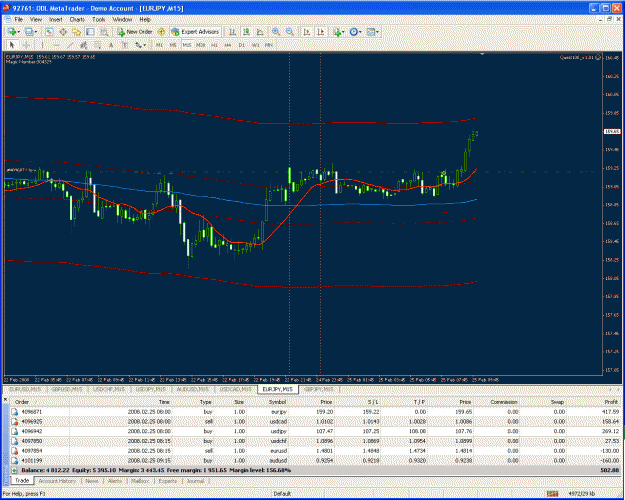
Task: Open the File menu
Action: tap(19, 19)
